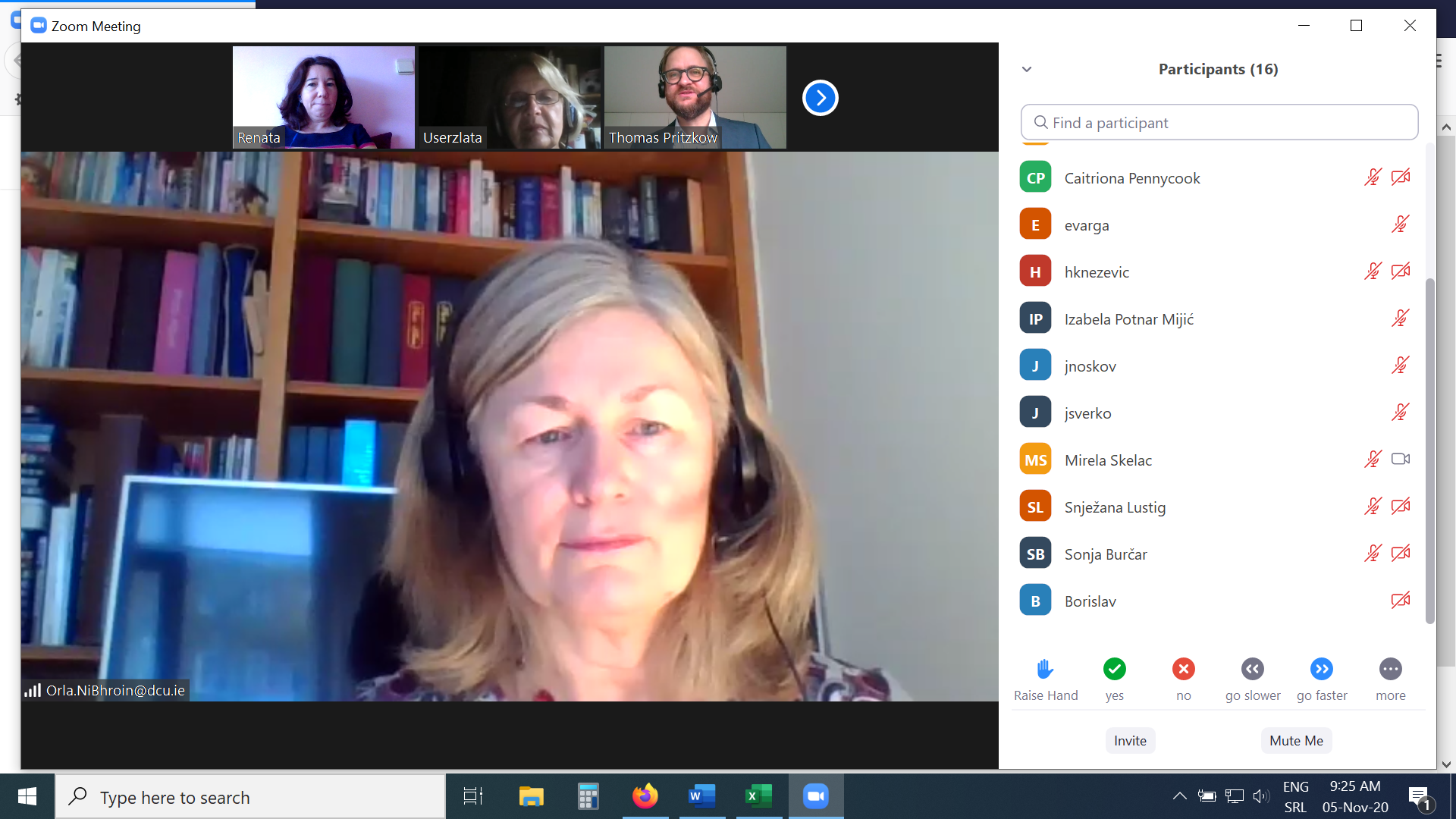This screenshot has width=1456, height=819.
Task: Select participant hknezevic in list
Action: pyautogui.click(x=1219, y=271)
